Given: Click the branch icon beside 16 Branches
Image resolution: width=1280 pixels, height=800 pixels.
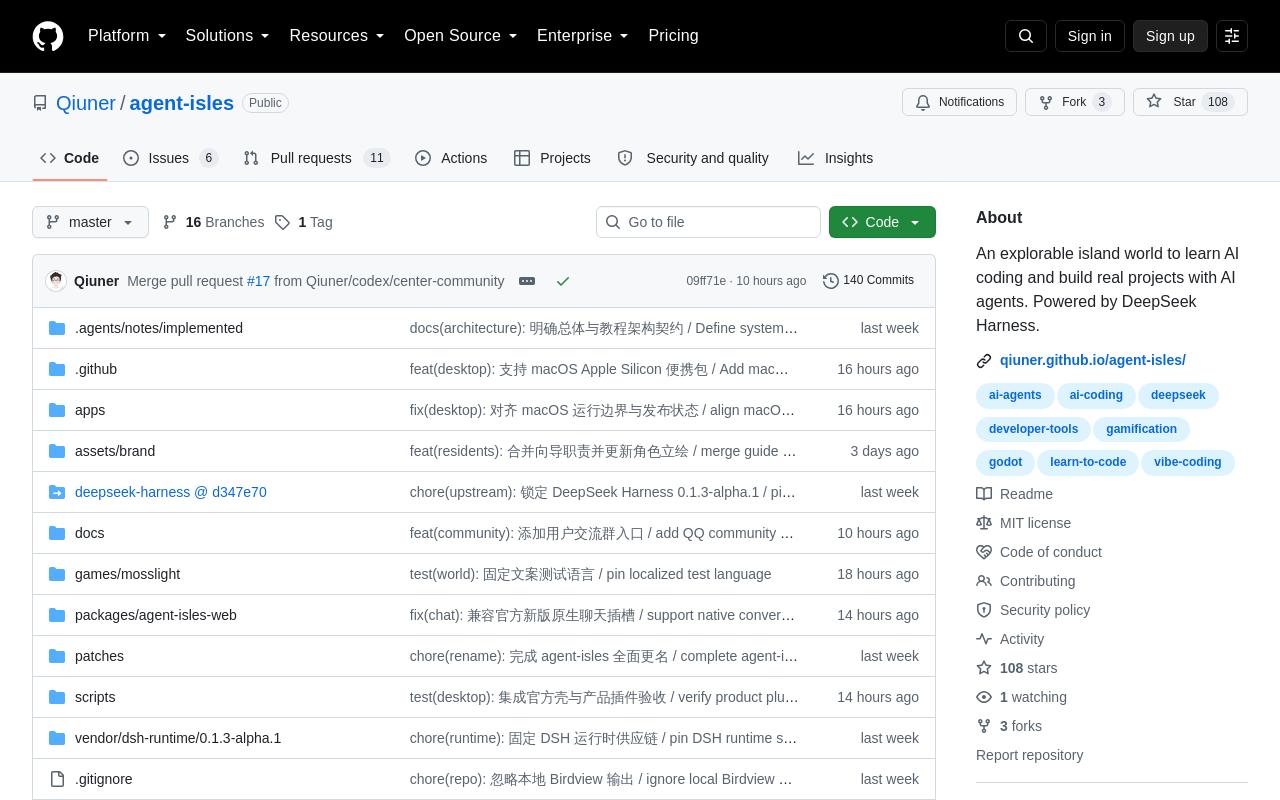Looking at the screenshot, I should (170, 222).
